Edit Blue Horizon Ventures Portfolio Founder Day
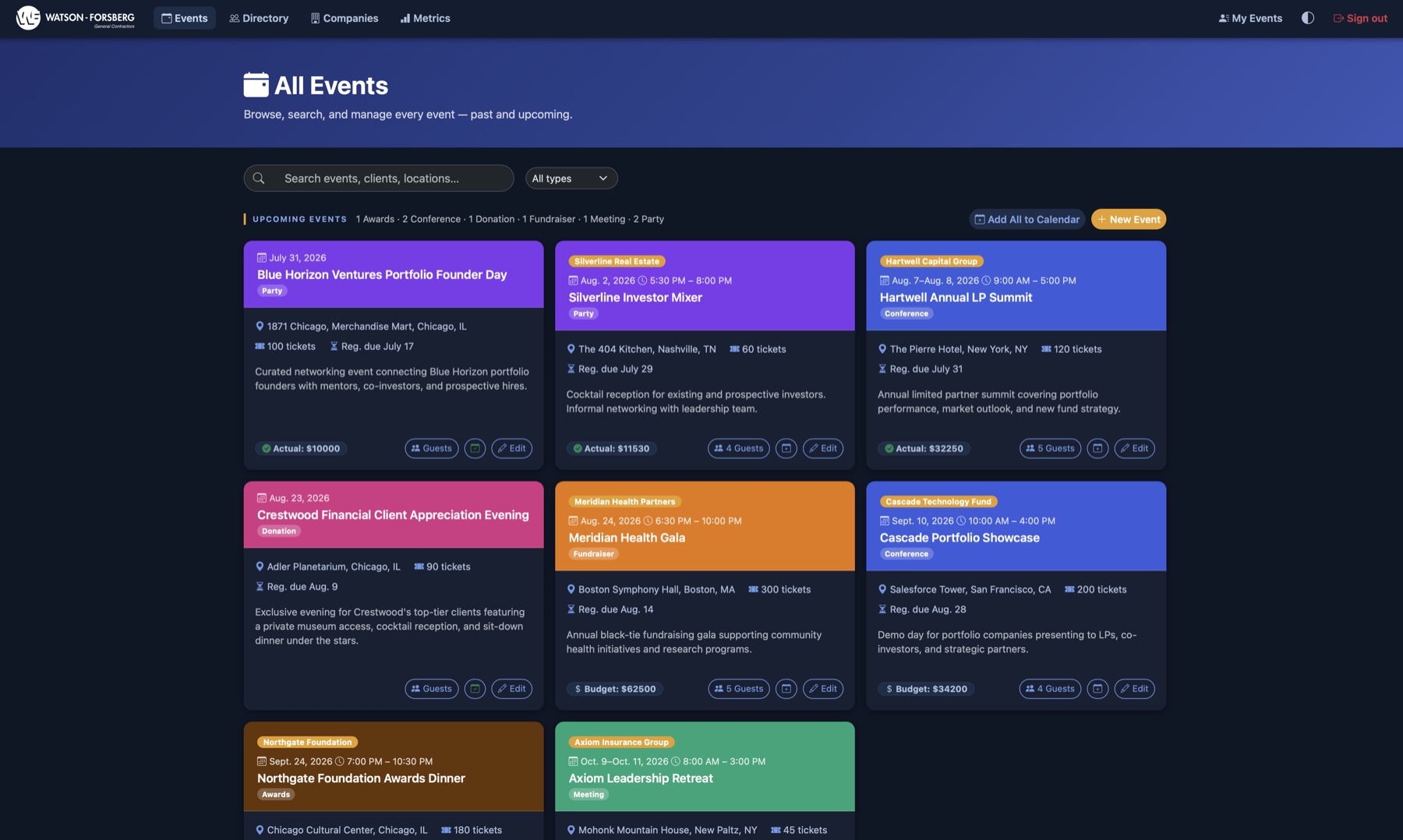 click(511, 449)
